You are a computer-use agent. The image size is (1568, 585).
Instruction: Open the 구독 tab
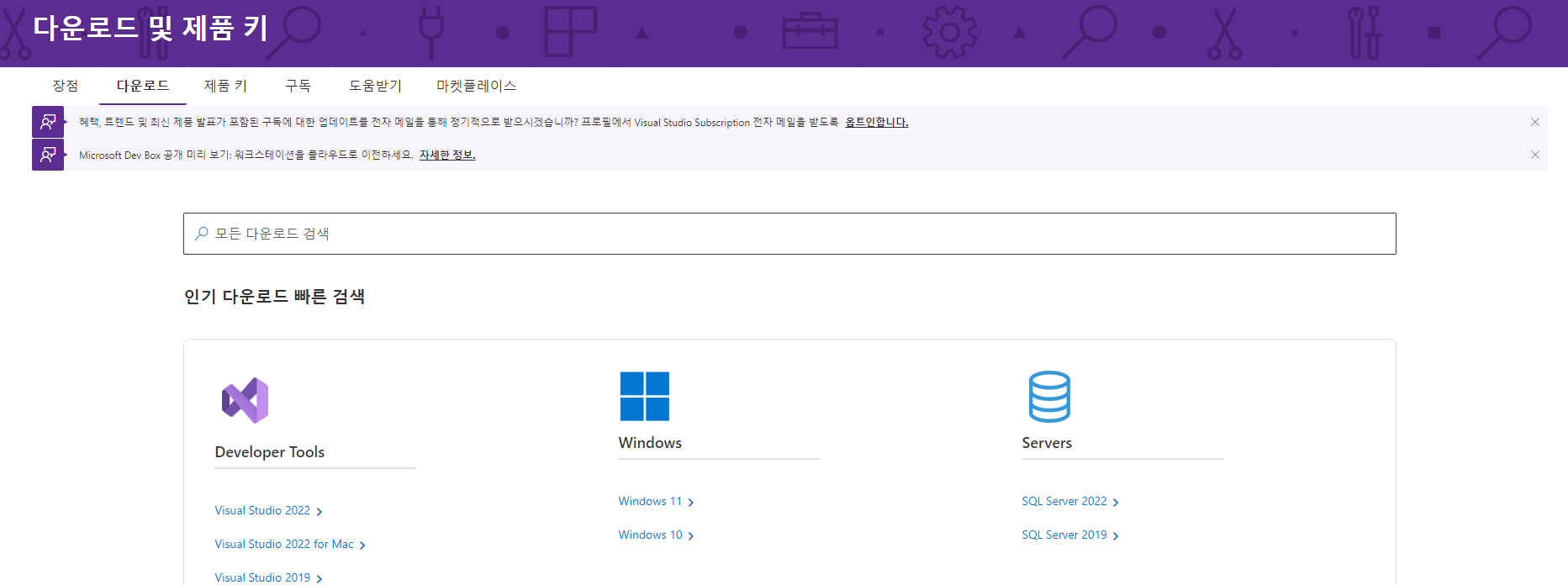point(298,86)
